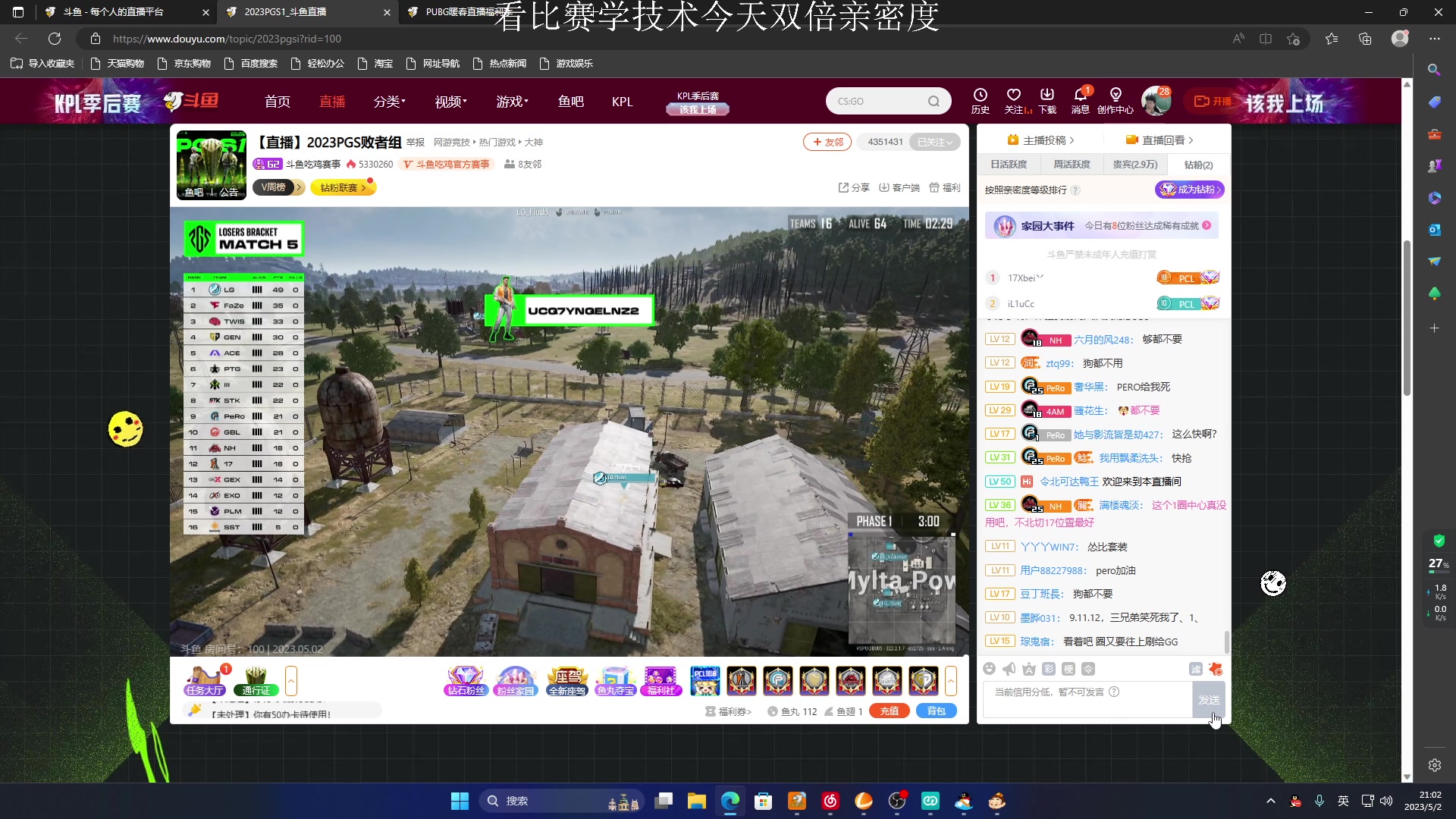The image size is (1456, 819).
Task: Open 鱼吧 in the nav bar
Action: [x=571, y=102]
